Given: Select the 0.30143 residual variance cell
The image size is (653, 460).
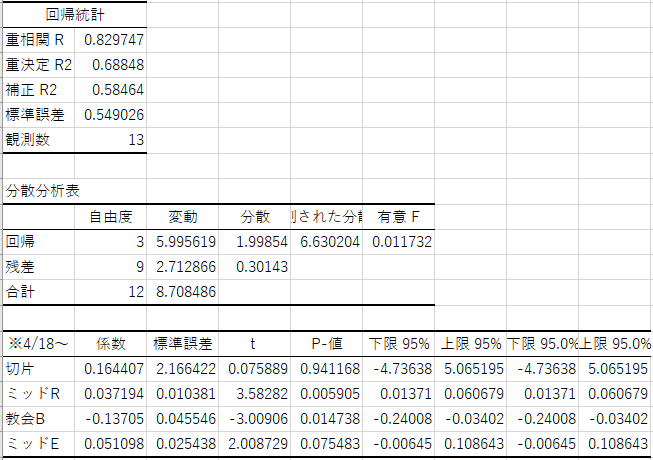Looking at the screenshot, I should (254, 267).
